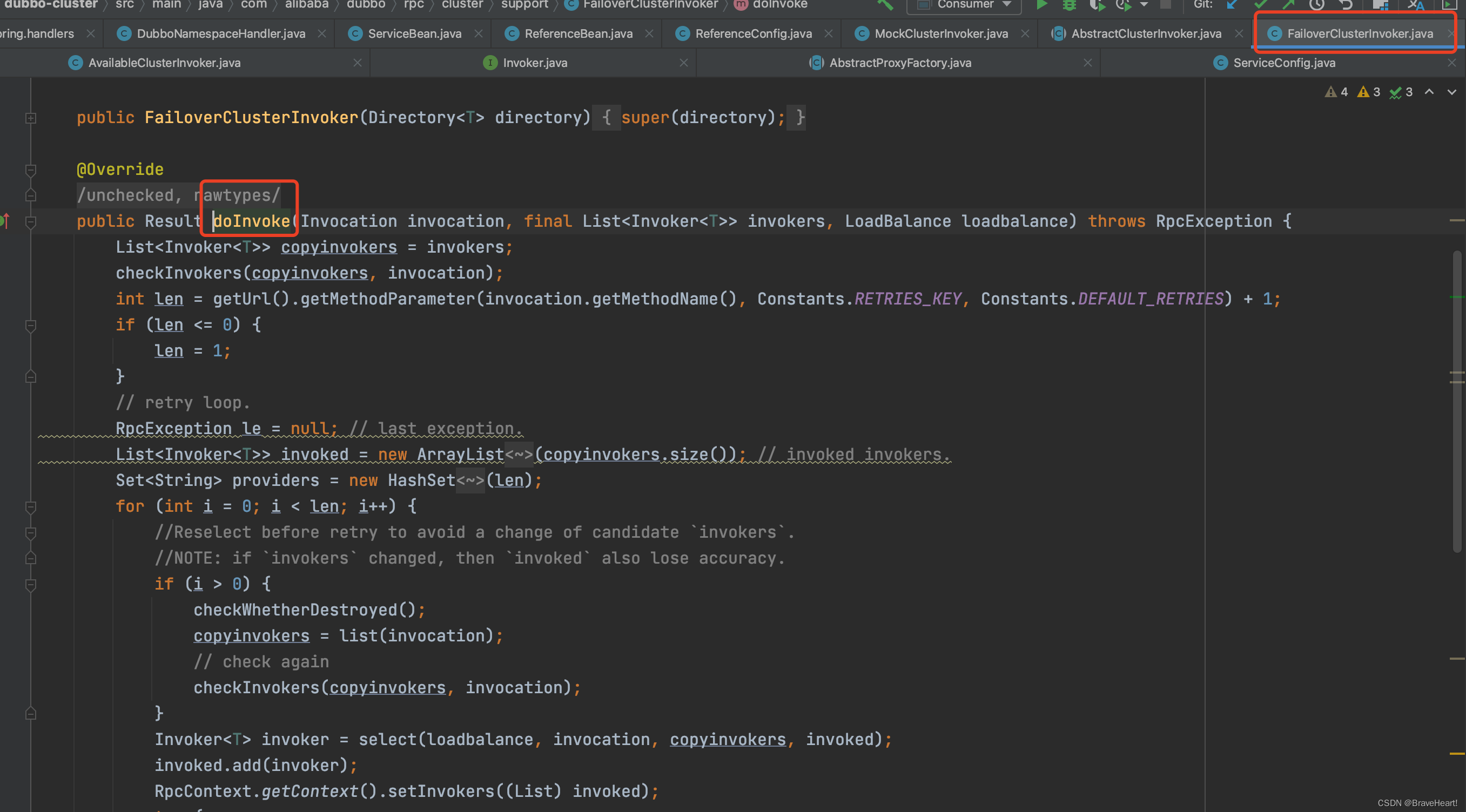Expand the folded FailoverClusterInvoker constructor
Image resolution: width=1466 pixels, height=812 pixels.
31,118
